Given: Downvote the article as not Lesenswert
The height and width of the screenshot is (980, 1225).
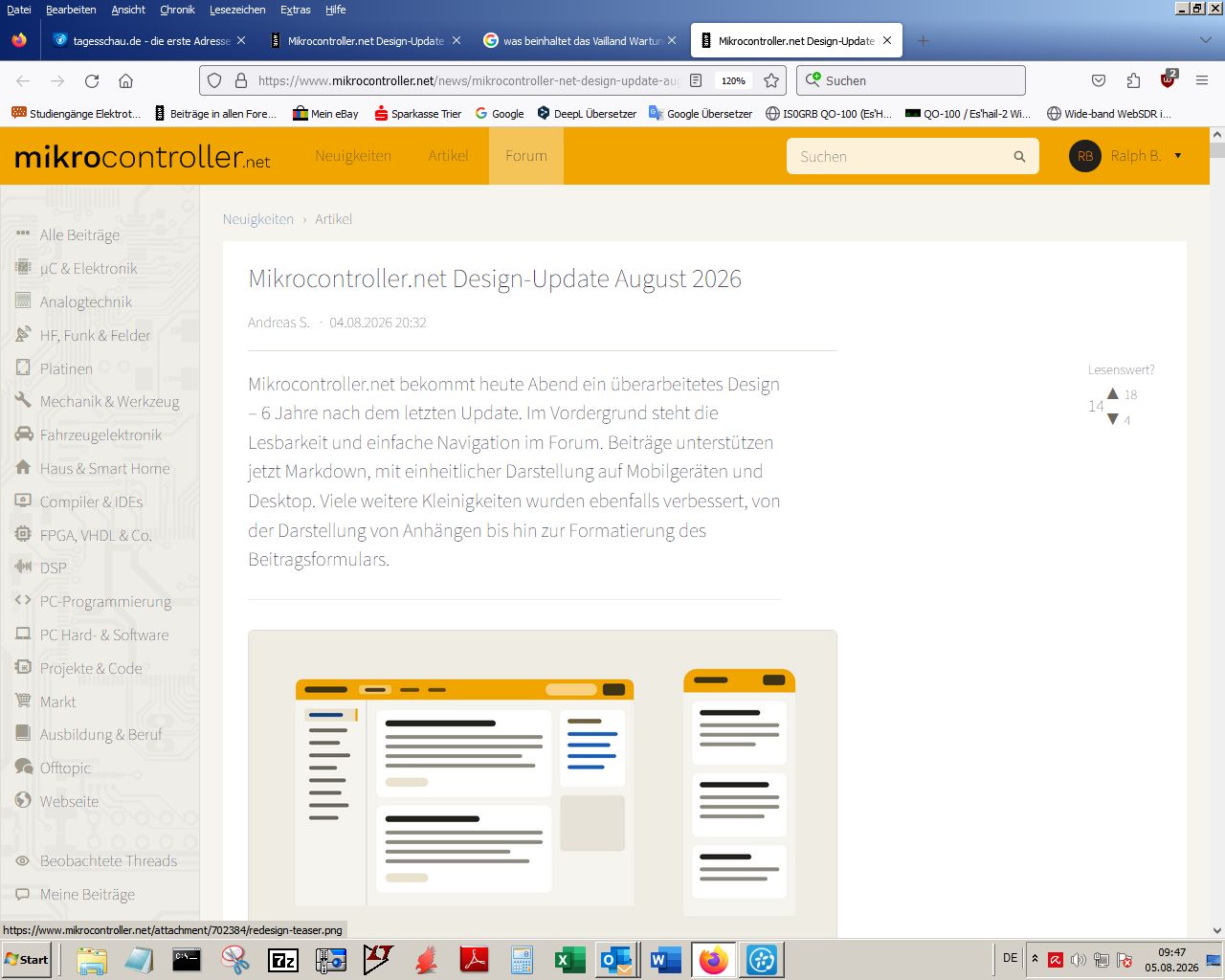Looking at the screenshot, I should point(1113,419).
